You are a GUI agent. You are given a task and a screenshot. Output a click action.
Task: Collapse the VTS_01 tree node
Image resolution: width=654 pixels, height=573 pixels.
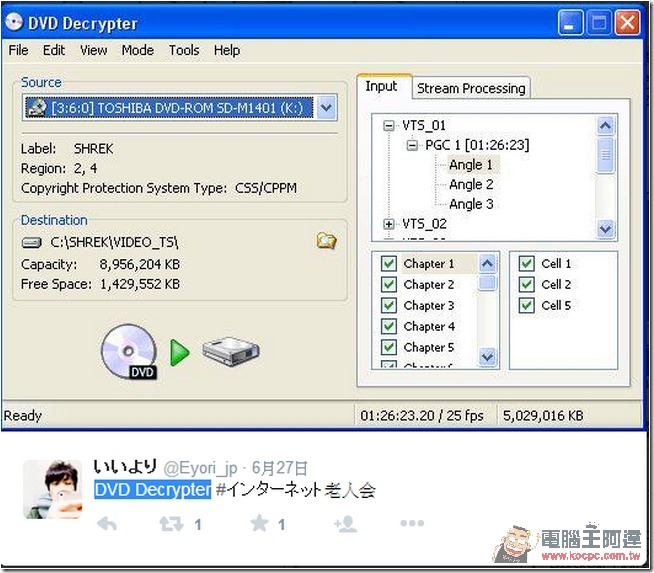[x=389, y=126]
